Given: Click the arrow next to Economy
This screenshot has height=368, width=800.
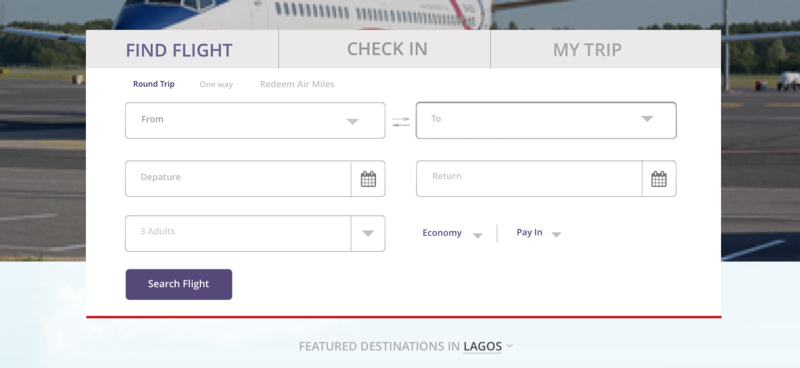Looking at the screenshot, I should tap(478, 235).
